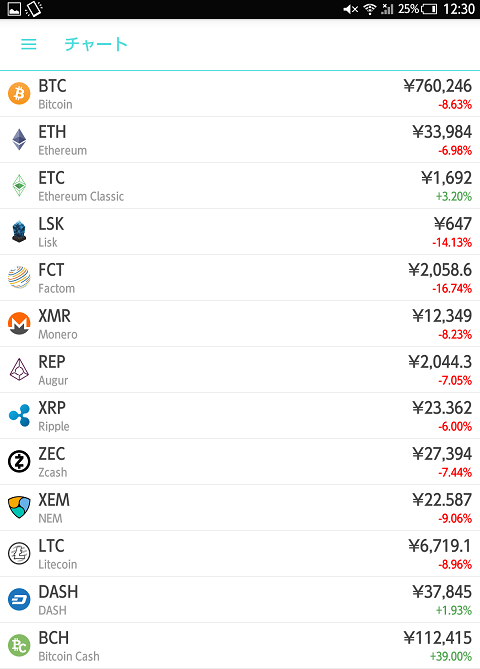Tap the blue Lisk crystal icon

[19, 232]
